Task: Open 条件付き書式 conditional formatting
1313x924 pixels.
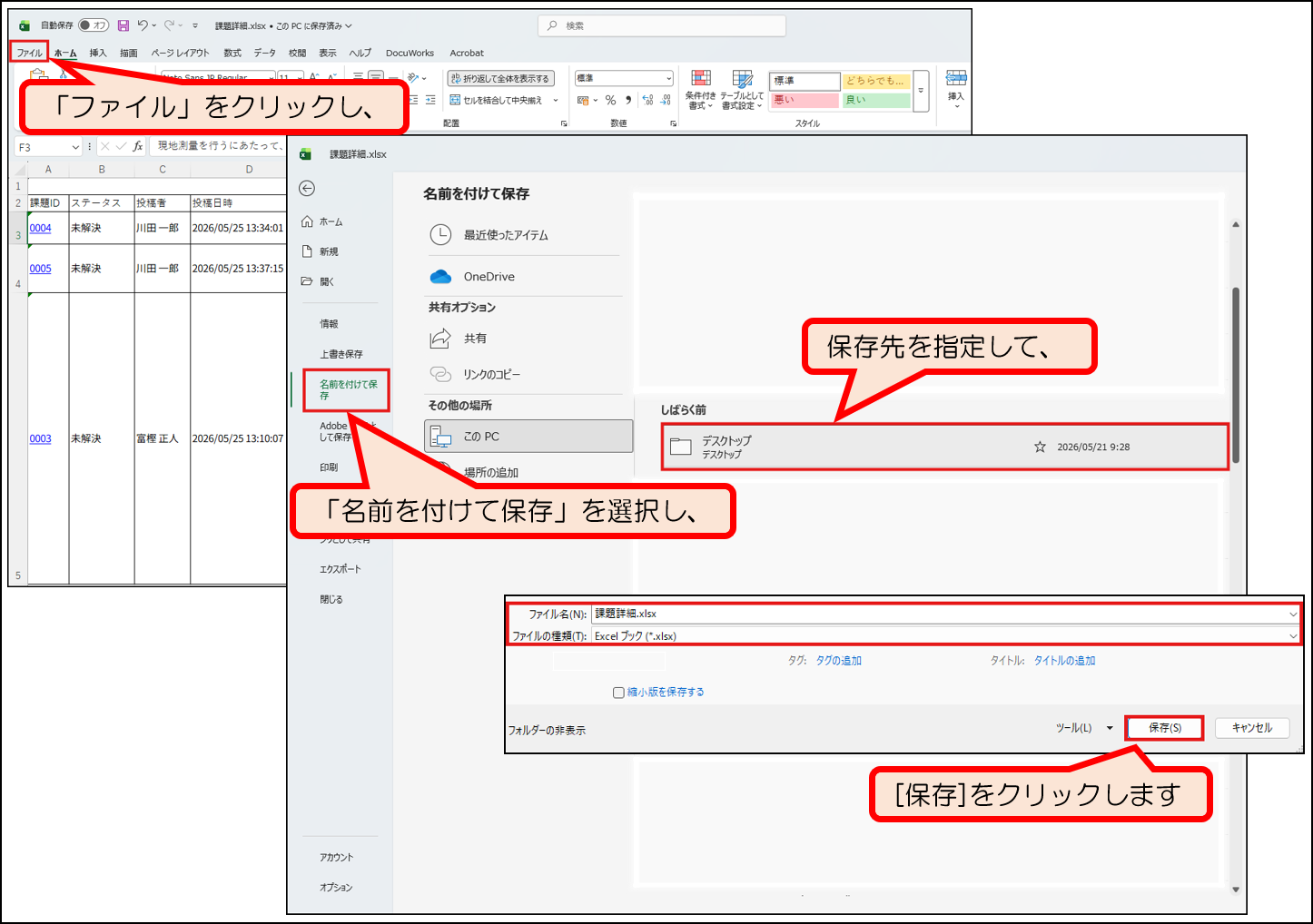Action: (x=700, y=90)
